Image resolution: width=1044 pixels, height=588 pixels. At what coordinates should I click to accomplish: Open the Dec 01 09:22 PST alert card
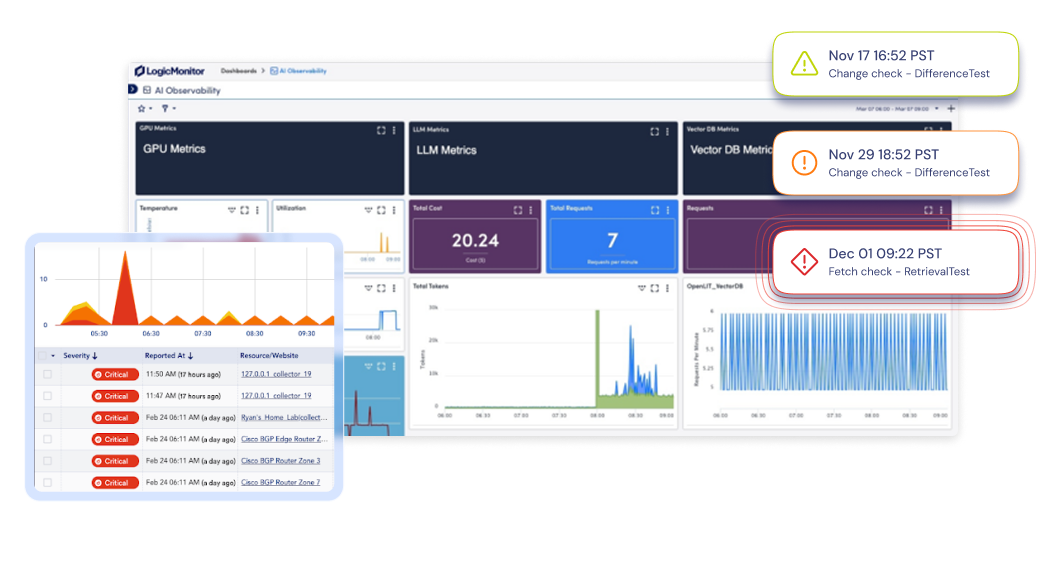(896, 262)
